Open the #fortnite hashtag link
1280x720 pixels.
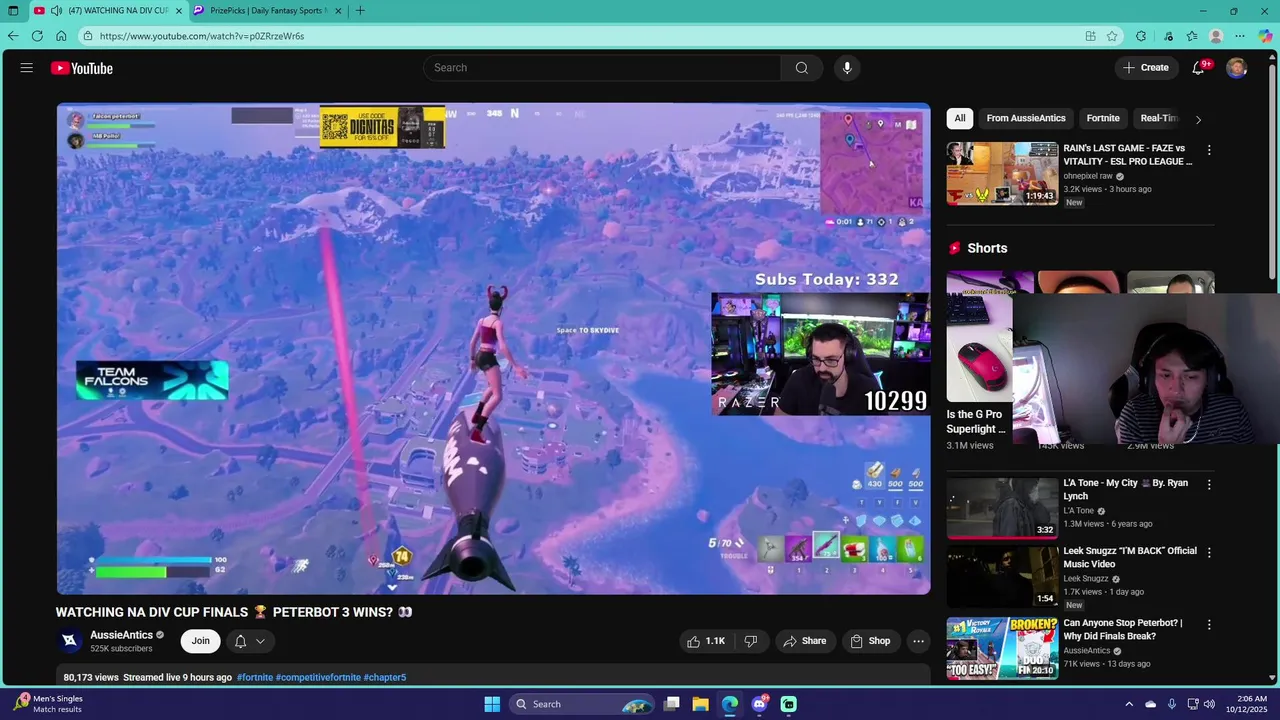(255, 677)
